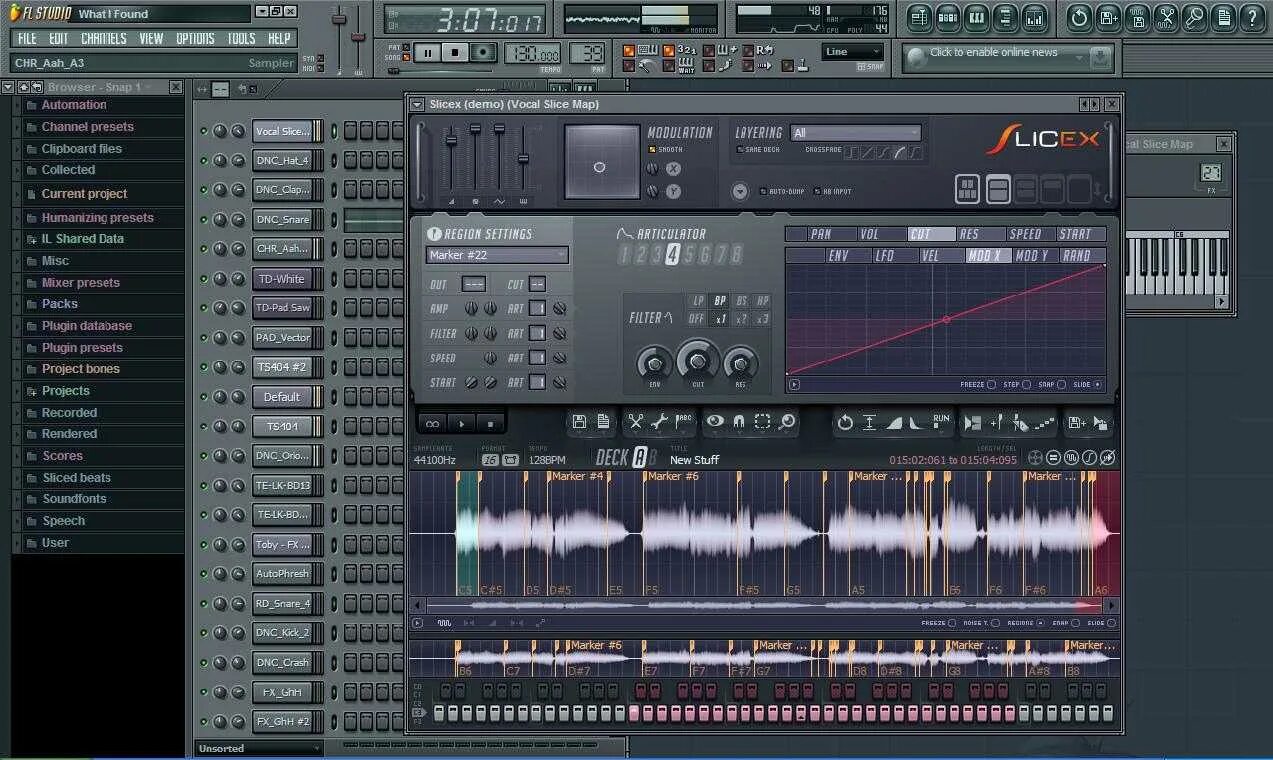The width and height of the screenshot is (1273, 760).
Task: Select the BP filter type button
Action: [720, 300]
